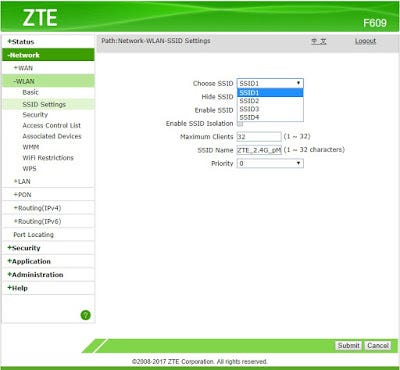This screenshot has height=370, width=400.
Task: Toggle the Enable SSID Isolation checkbox
Action: click(x=240, y=124)
